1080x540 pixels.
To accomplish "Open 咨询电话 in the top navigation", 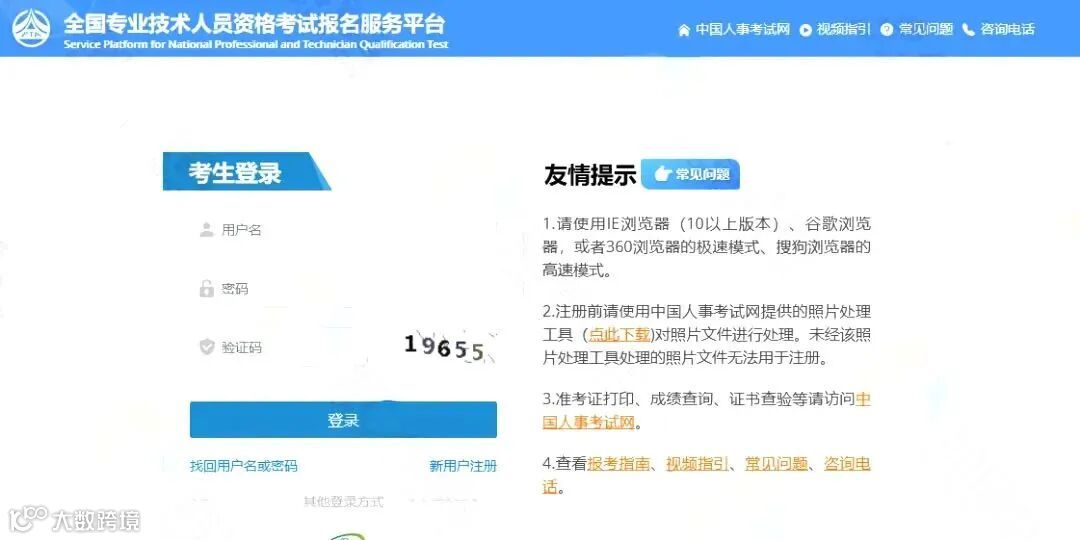I will (x=1007, y=29).
